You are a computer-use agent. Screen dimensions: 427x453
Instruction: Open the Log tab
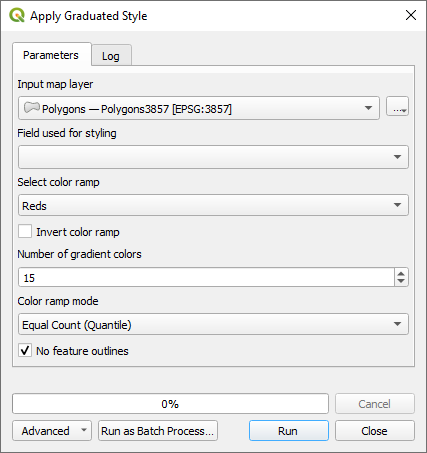111,56
